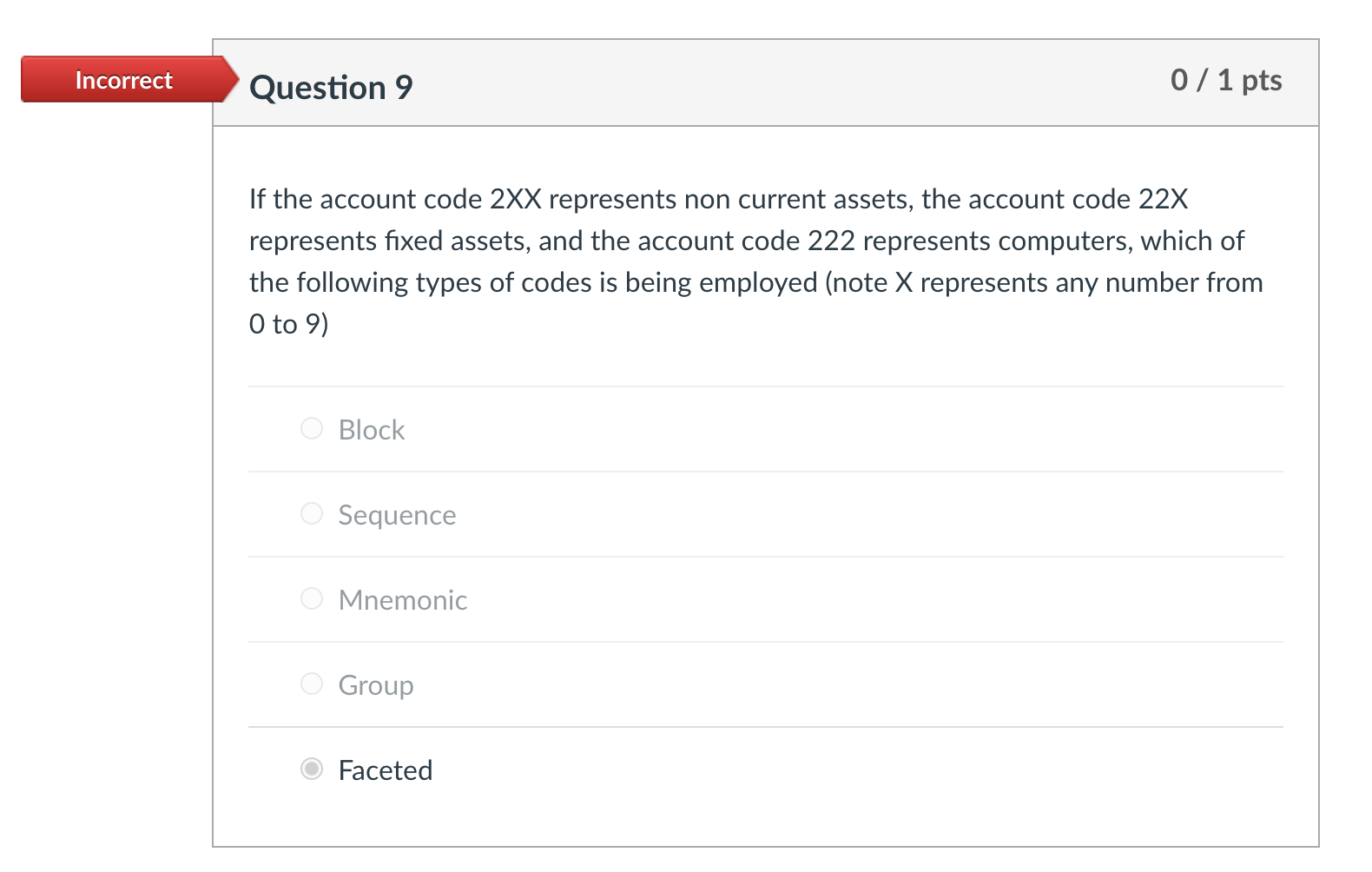Click the Incorrect badge
The width and height of the screenshot is (1372, 872).
(x=122, y=80)
